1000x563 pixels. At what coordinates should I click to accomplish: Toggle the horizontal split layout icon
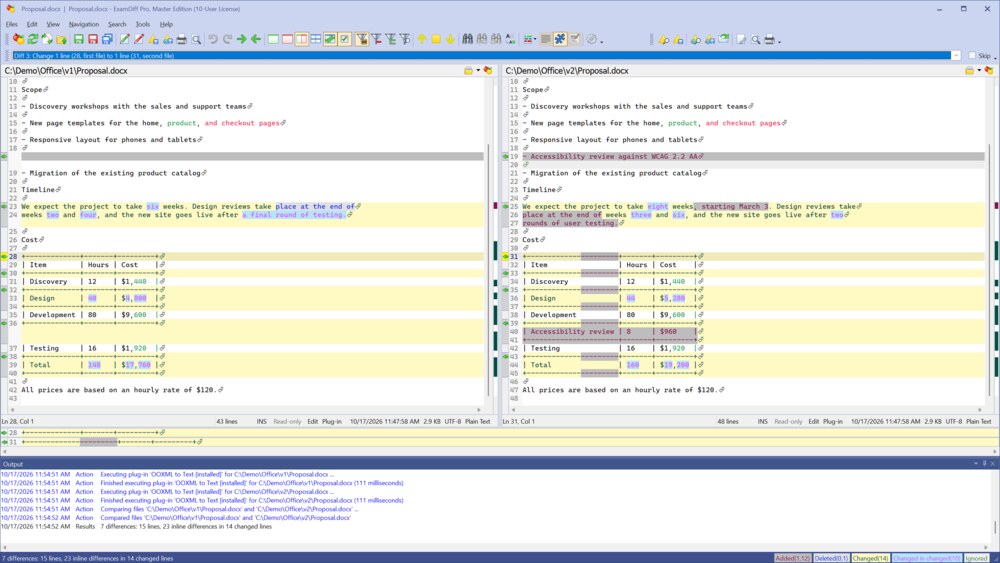pyautogui.click(x=316, y=40)
